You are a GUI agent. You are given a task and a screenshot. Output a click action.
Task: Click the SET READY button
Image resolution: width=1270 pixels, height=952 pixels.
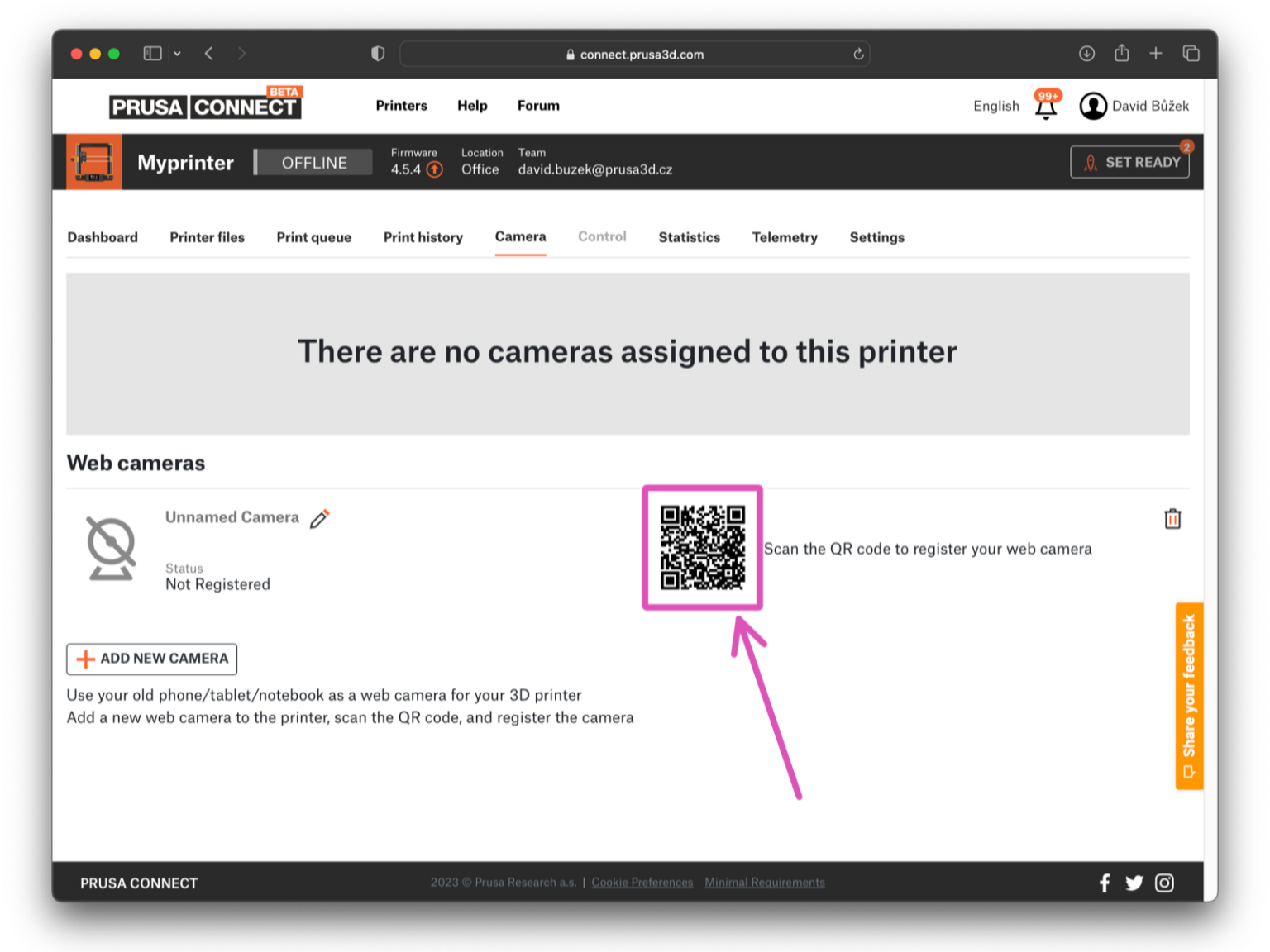(x=1130, y=162)
